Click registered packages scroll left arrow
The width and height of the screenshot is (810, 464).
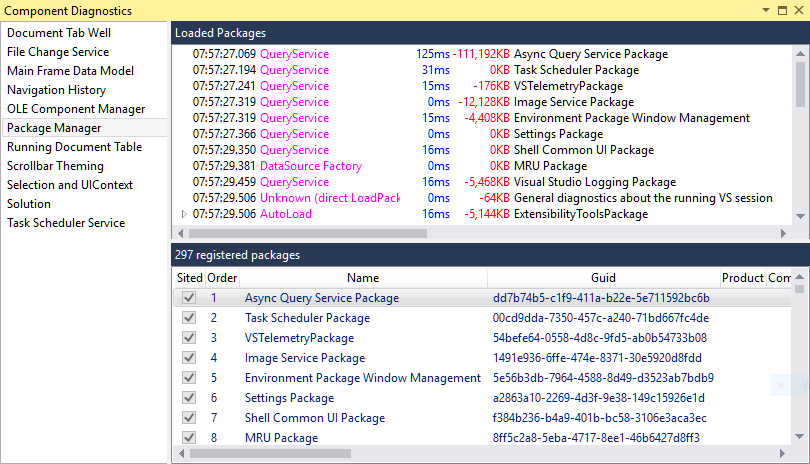pos(181,454)
